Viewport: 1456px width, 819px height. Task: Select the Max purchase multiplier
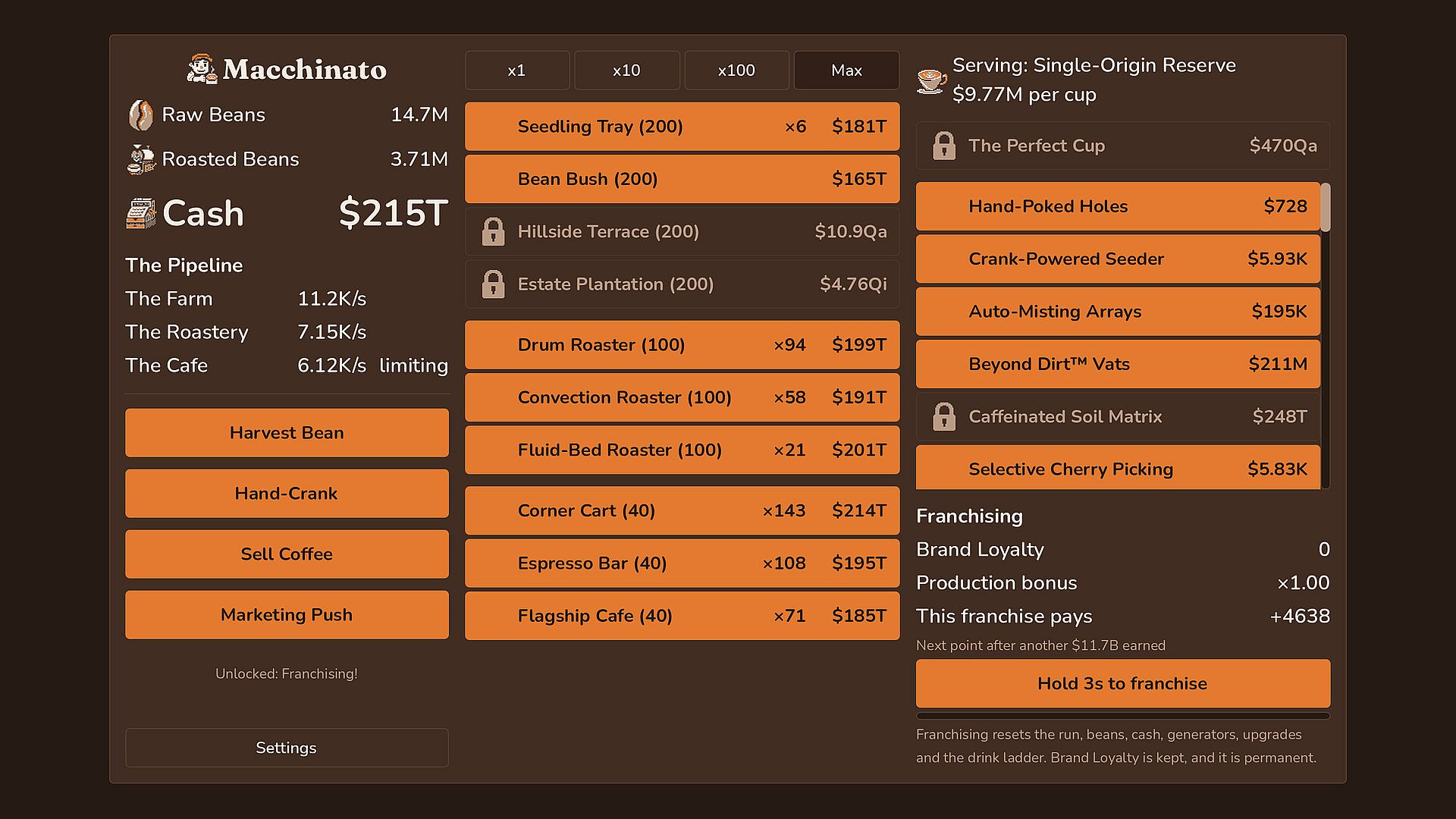(x=846, y=71)
